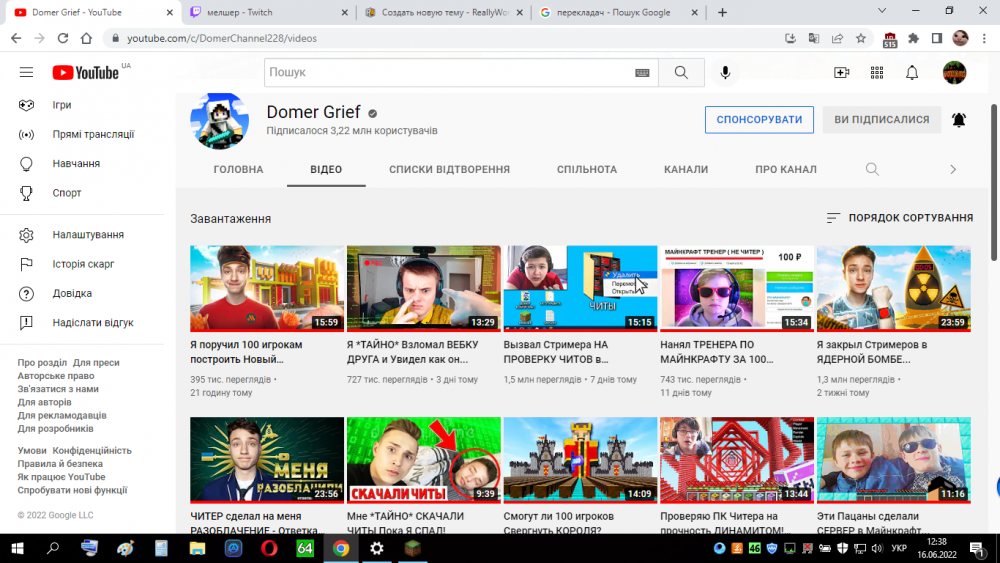Open the video thumbnail with duration 9:39

tap(423, 460)
